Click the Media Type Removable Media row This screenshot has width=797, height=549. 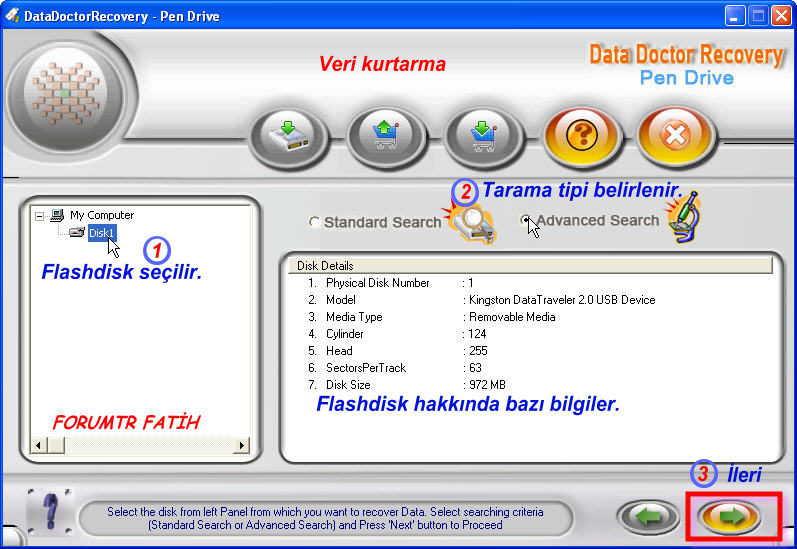tap(431, 317)
